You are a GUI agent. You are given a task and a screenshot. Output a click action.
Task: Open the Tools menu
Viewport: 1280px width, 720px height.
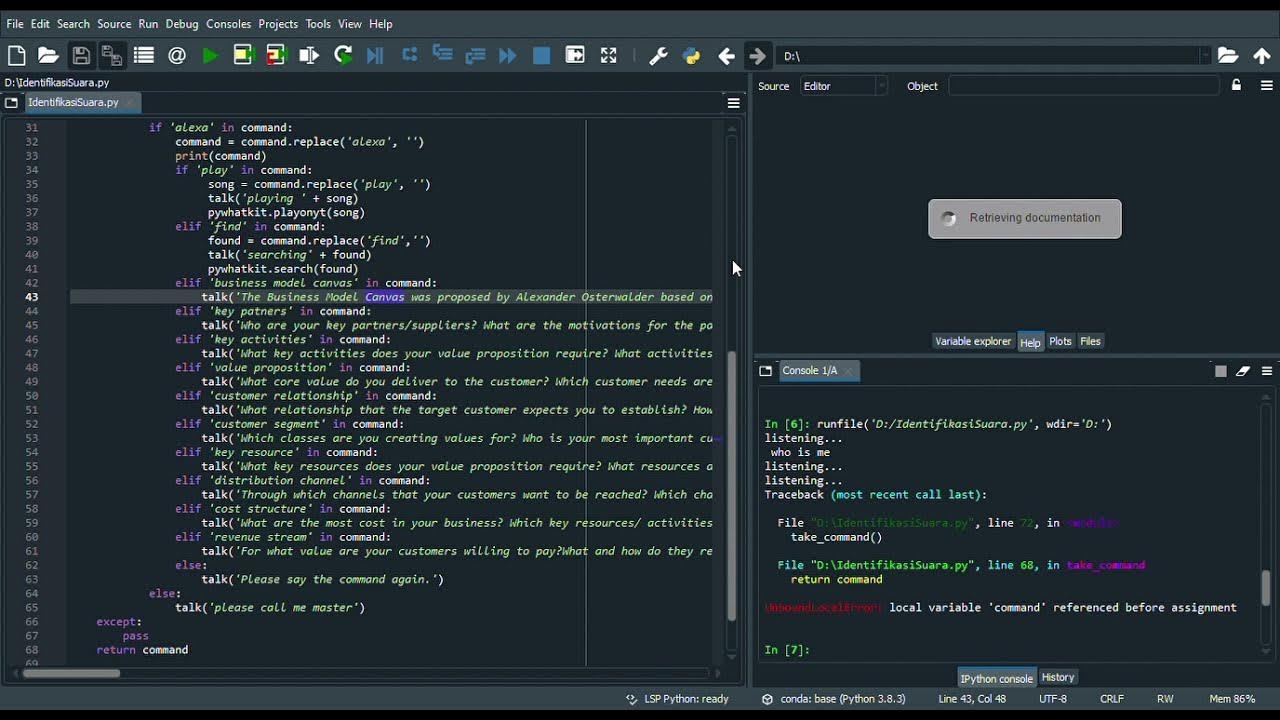pos(318,24)
